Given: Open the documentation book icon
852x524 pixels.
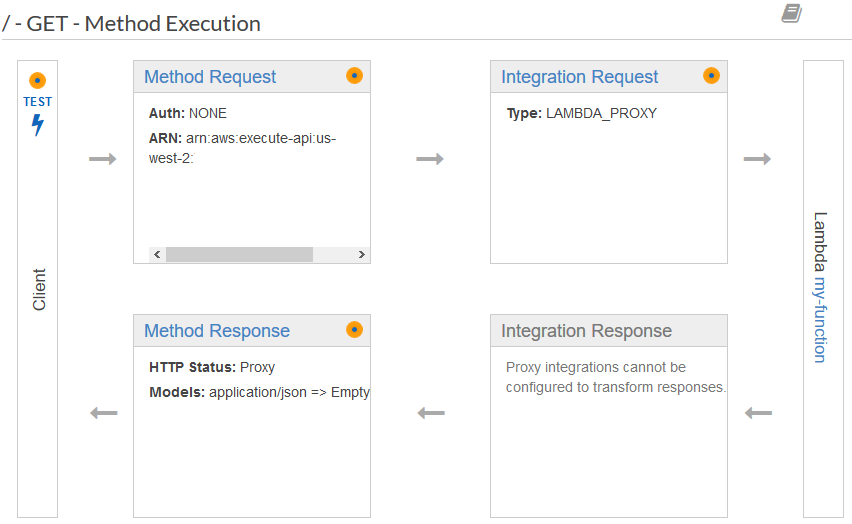Looking at the screenshot, I should pyautogui.click(x=791, y=13).
